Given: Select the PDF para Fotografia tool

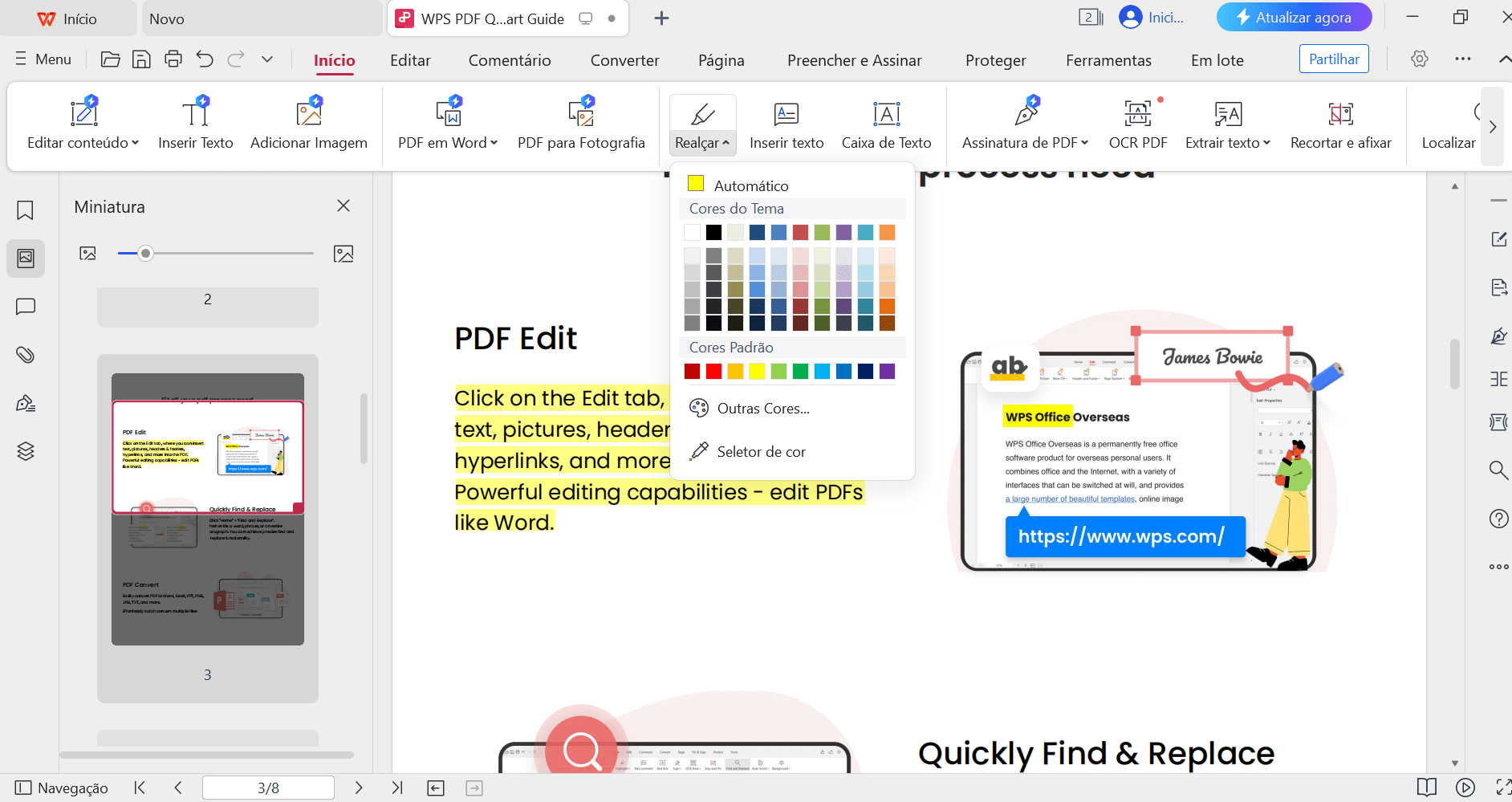Looking at the screenshot, I should (580, 124).
